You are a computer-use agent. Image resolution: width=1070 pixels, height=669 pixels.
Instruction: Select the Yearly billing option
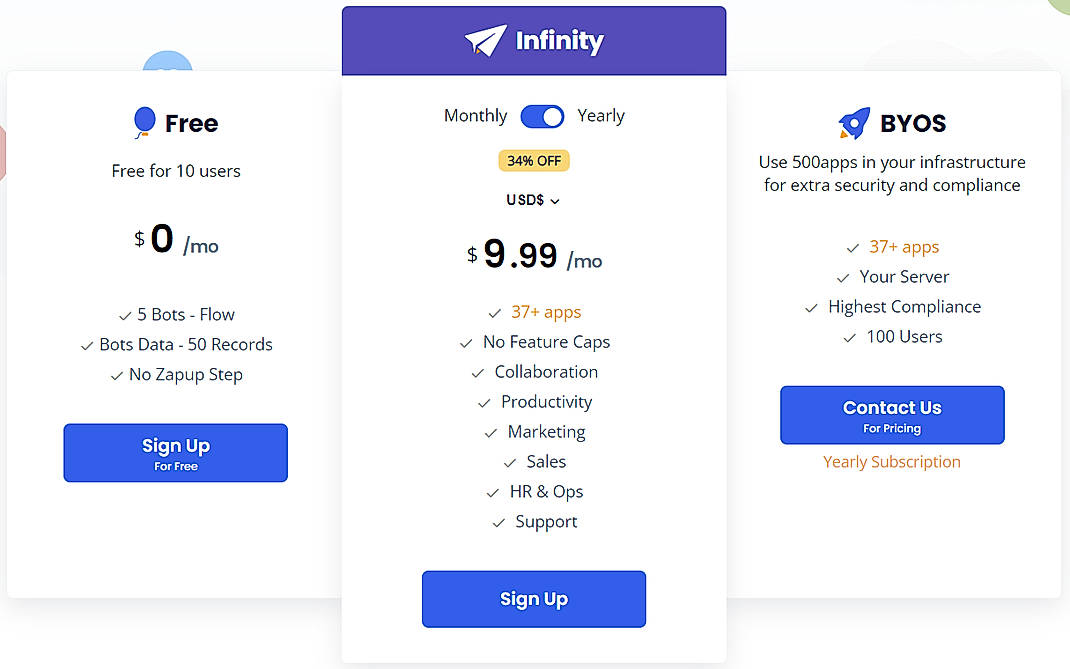pyautogui.click(x=601, y=116)
